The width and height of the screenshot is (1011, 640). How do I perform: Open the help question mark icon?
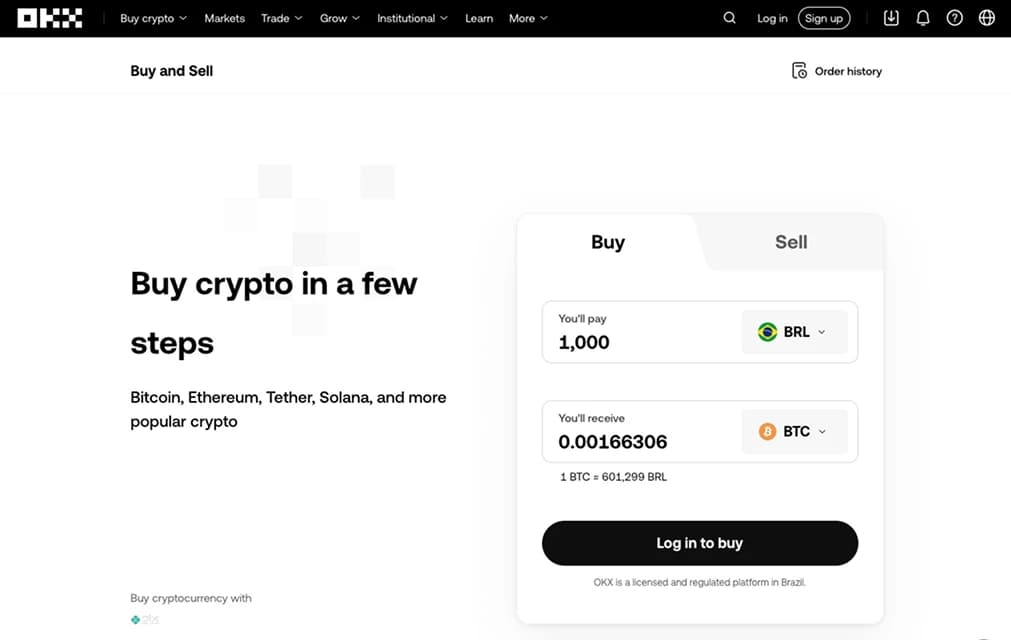tap(954, 18)
